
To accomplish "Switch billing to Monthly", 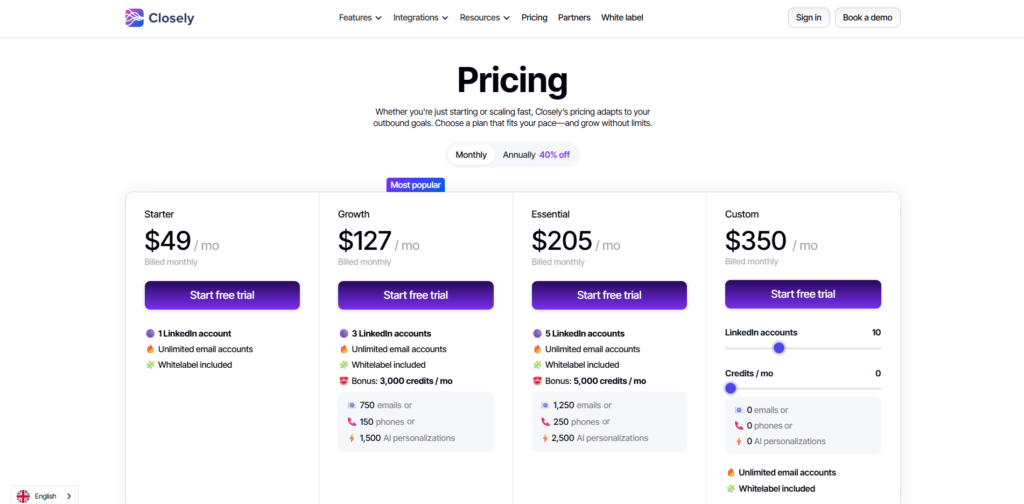I will click(x=471, y=155).
